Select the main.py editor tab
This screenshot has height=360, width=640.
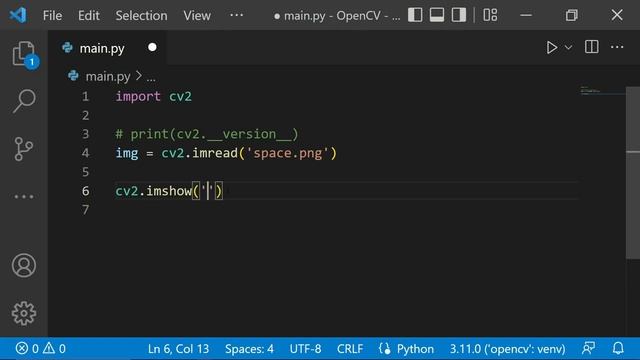pyautogui.click(x=107, y=48)
